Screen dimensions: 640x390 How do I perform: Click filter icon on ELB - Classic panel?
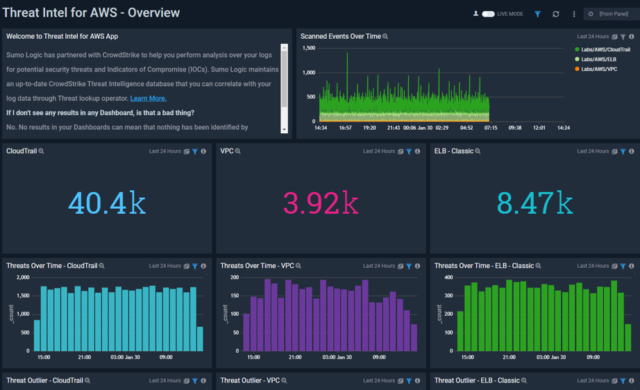[x=623, y=151]
